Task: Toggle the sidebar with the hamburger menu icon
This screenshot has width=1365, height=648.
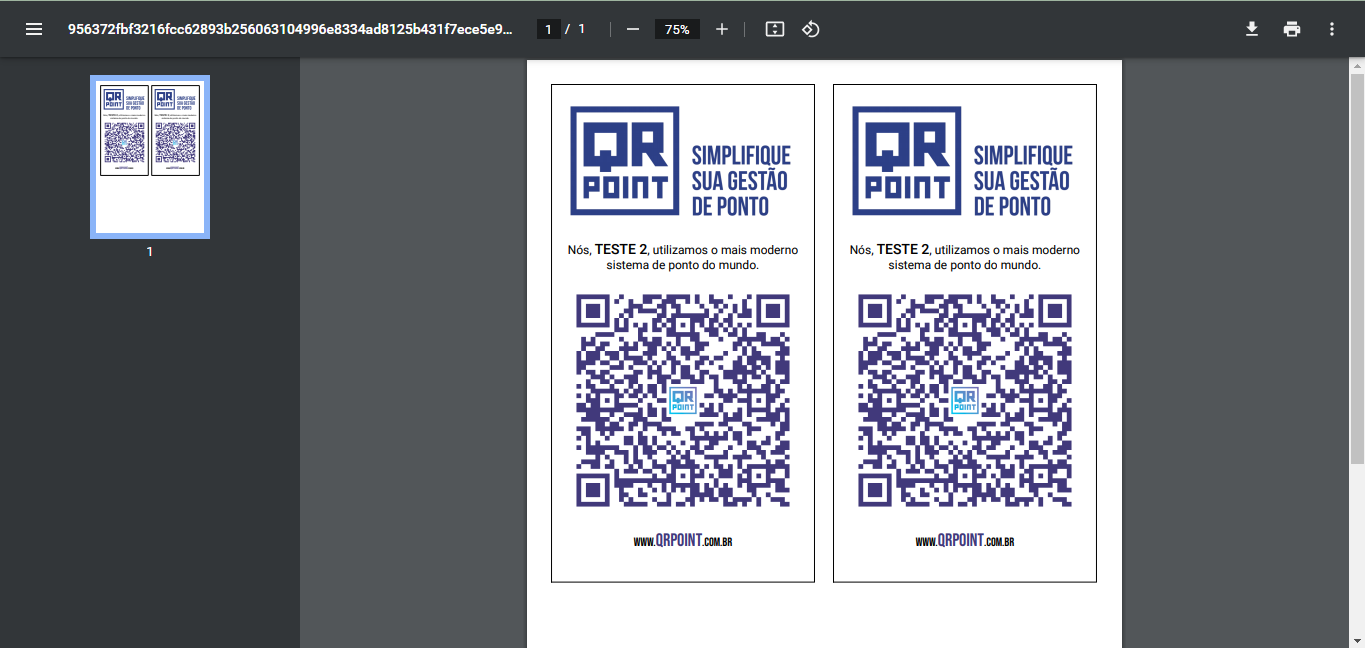Action: click(34, 29)
